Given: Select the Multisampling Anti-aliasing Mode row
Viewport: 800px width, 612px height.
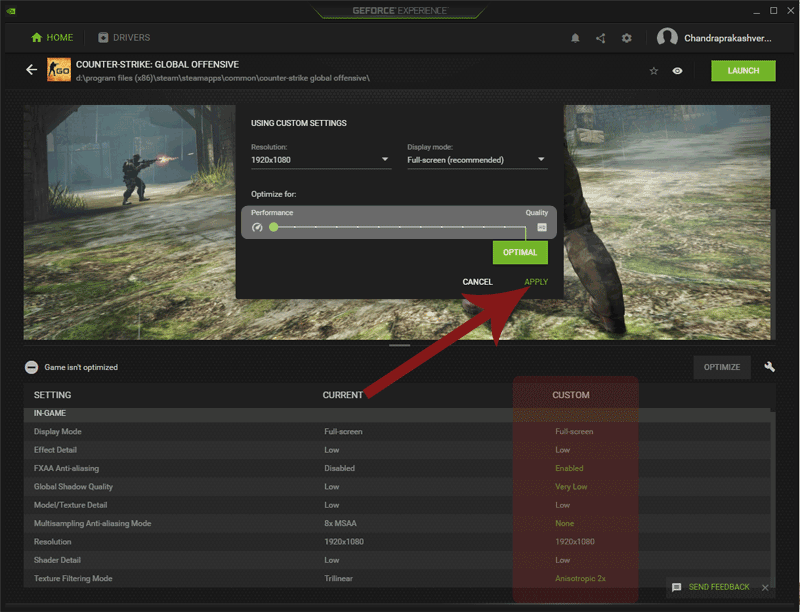Looking at the screenshot, I should tap(397, 523).
